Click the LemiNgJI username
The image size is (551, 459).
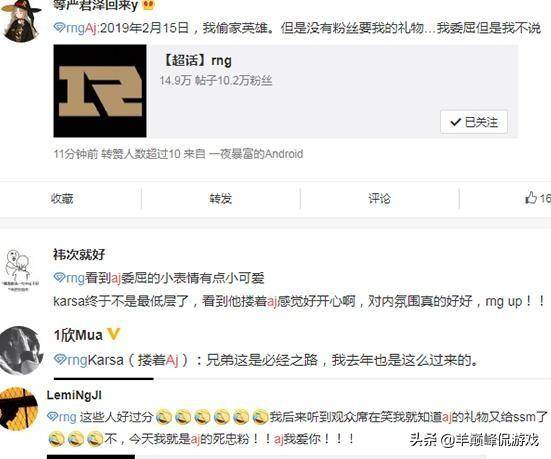74,395
